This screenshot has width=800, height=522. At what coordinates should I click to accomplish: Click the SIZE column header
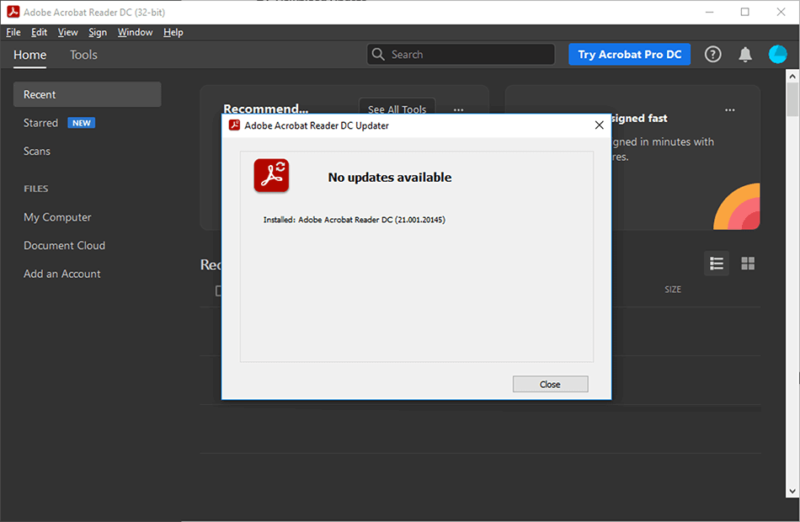click(672, 289)
